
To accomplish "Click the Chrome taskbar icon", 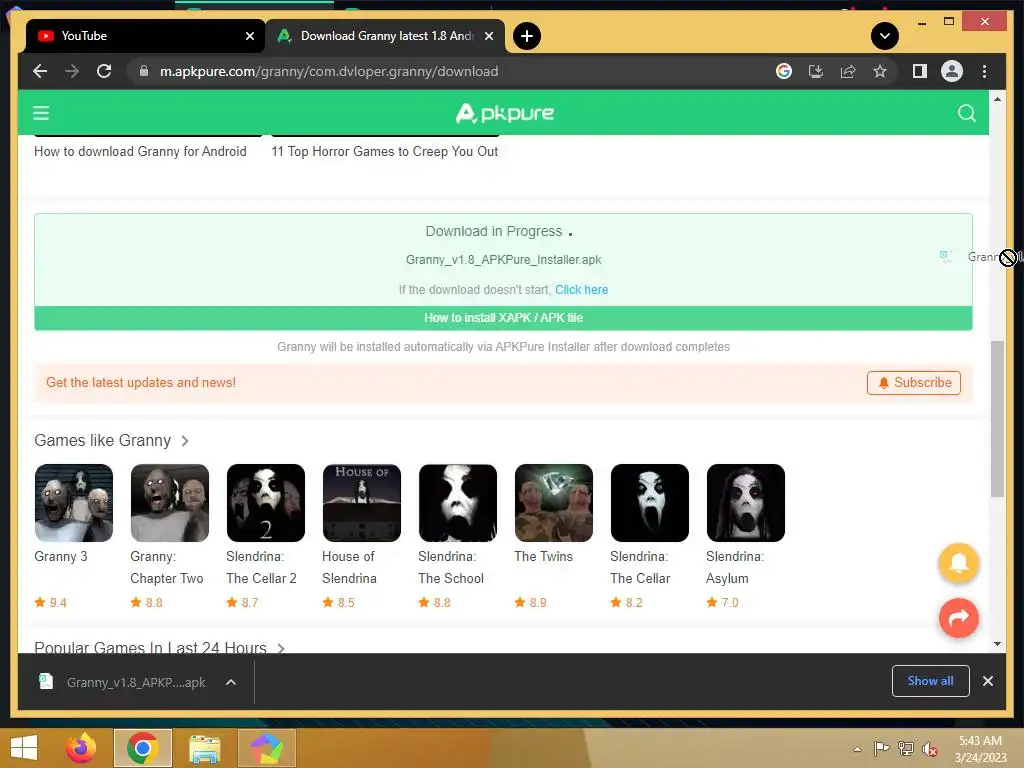I will pos(142,748).
